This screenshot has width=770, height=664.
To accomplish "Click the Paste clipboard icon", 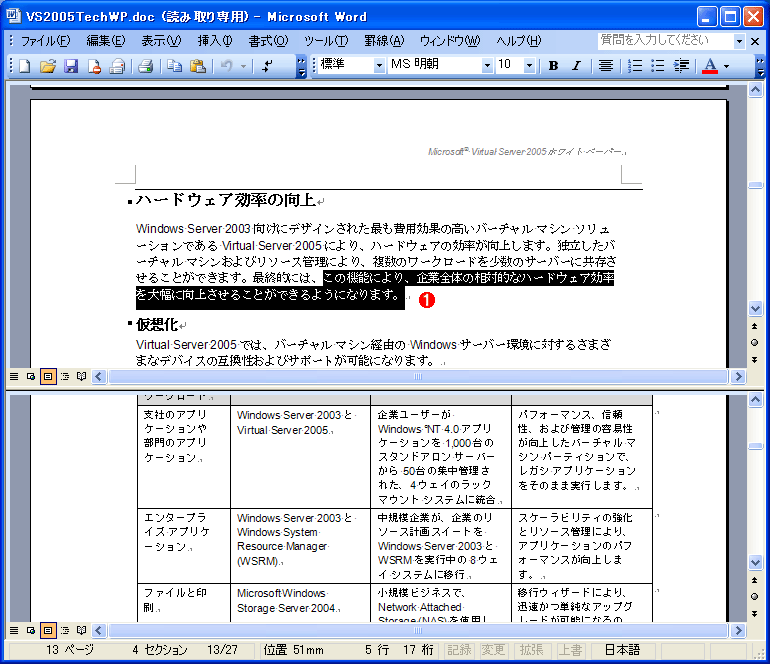I will (198, 65).
